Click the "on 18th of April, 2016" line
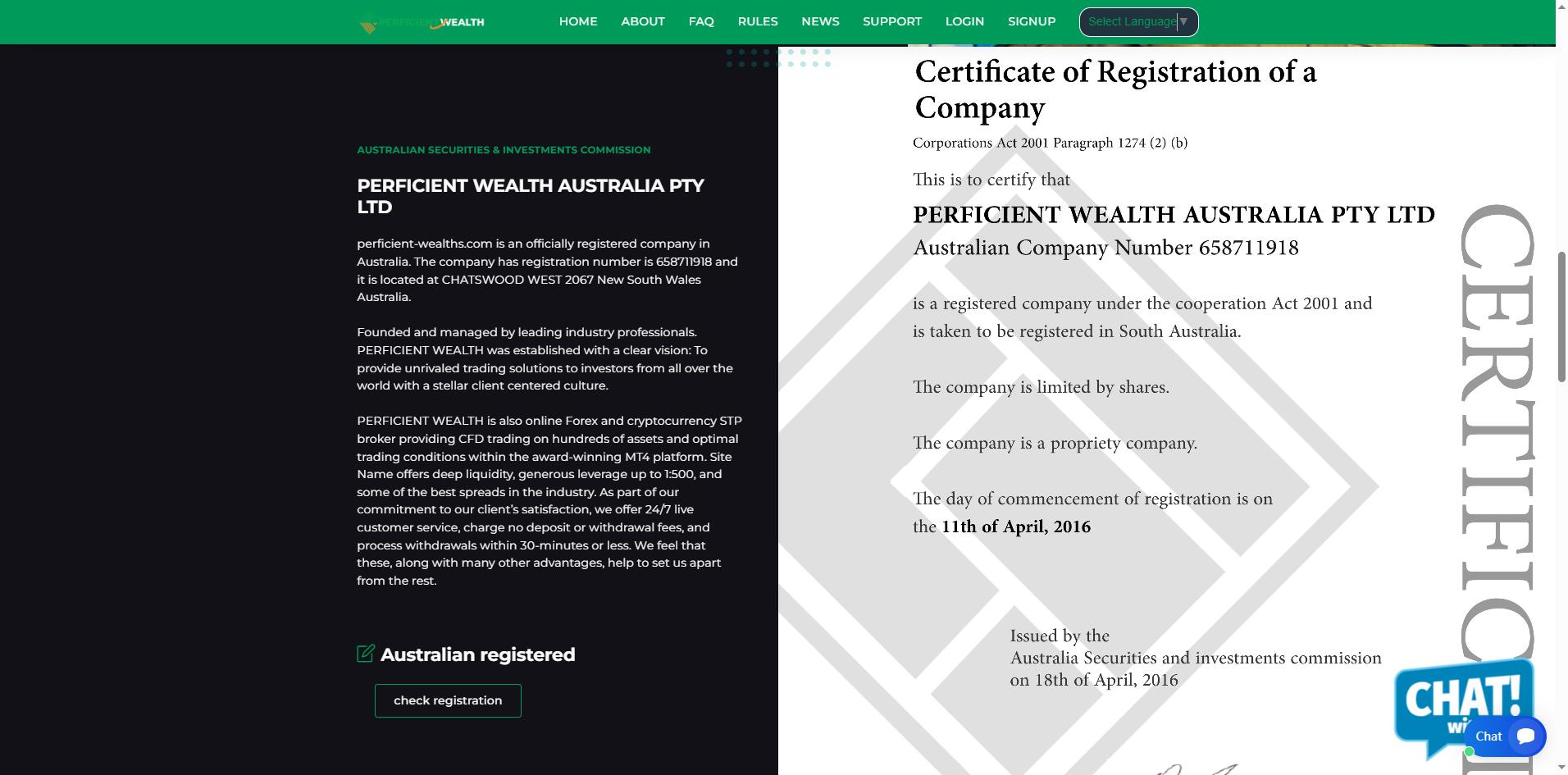The height and width of the screenshot is (775, 1568). coord(1094,680)
